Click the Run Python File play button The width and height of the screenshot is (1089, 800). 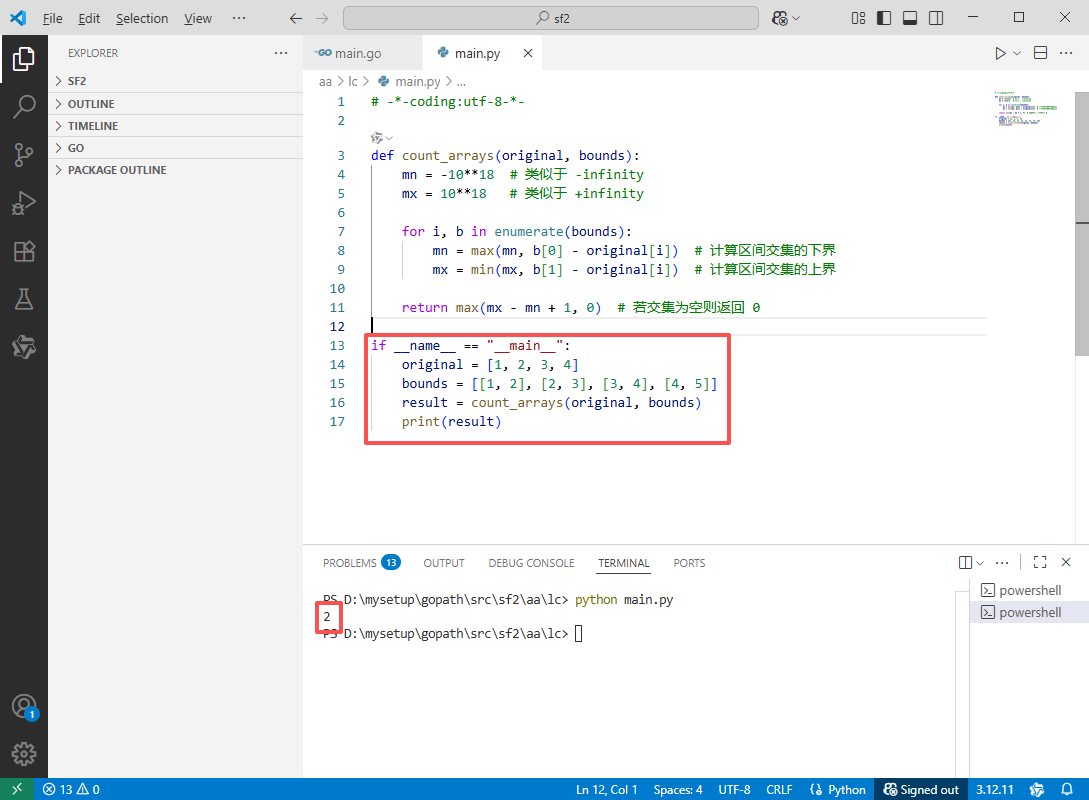pyautogui.click(x=1000, y=53)
